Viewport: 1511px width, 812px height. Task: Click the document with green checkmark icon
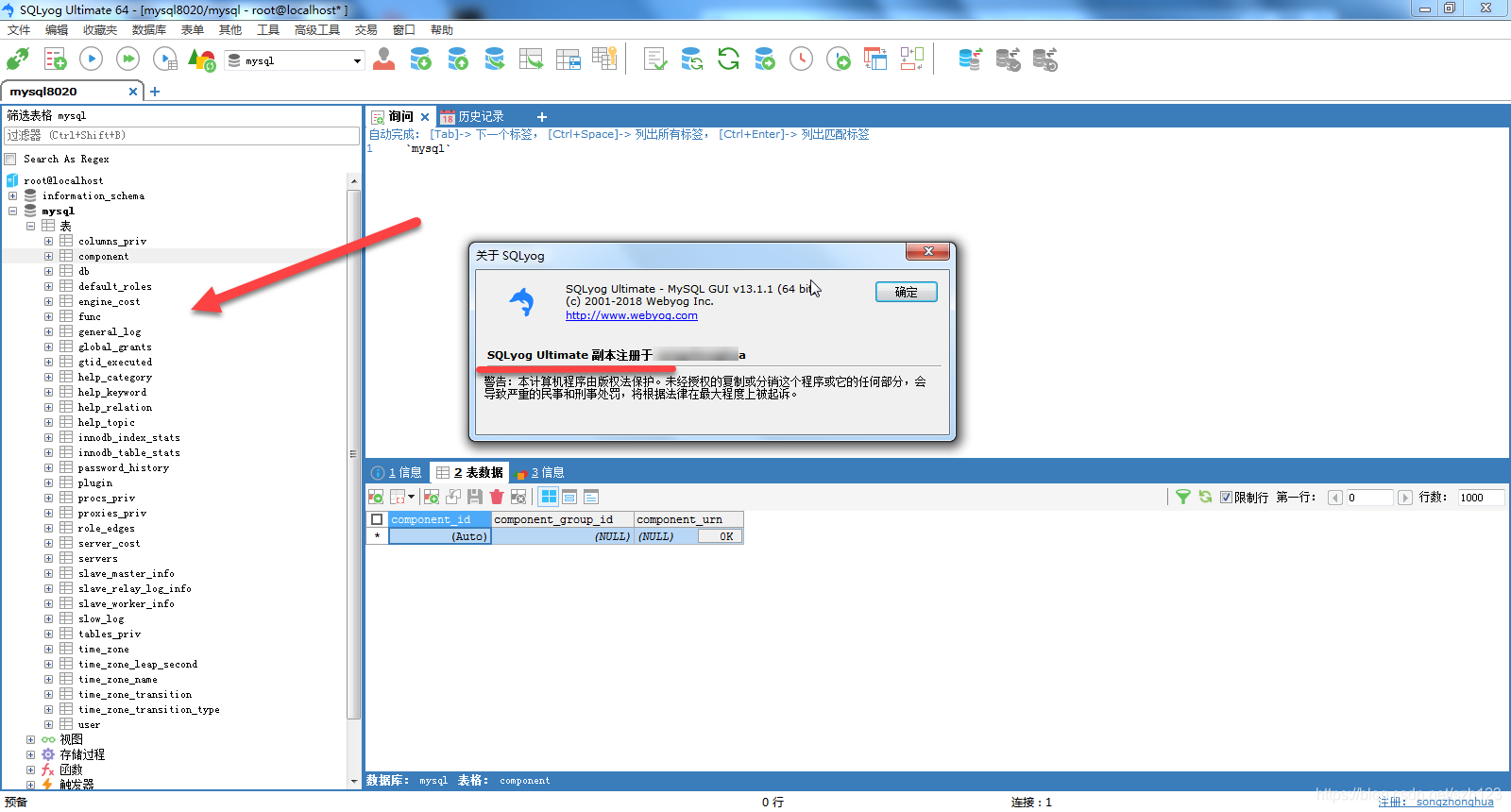click(x=654, y=59)
